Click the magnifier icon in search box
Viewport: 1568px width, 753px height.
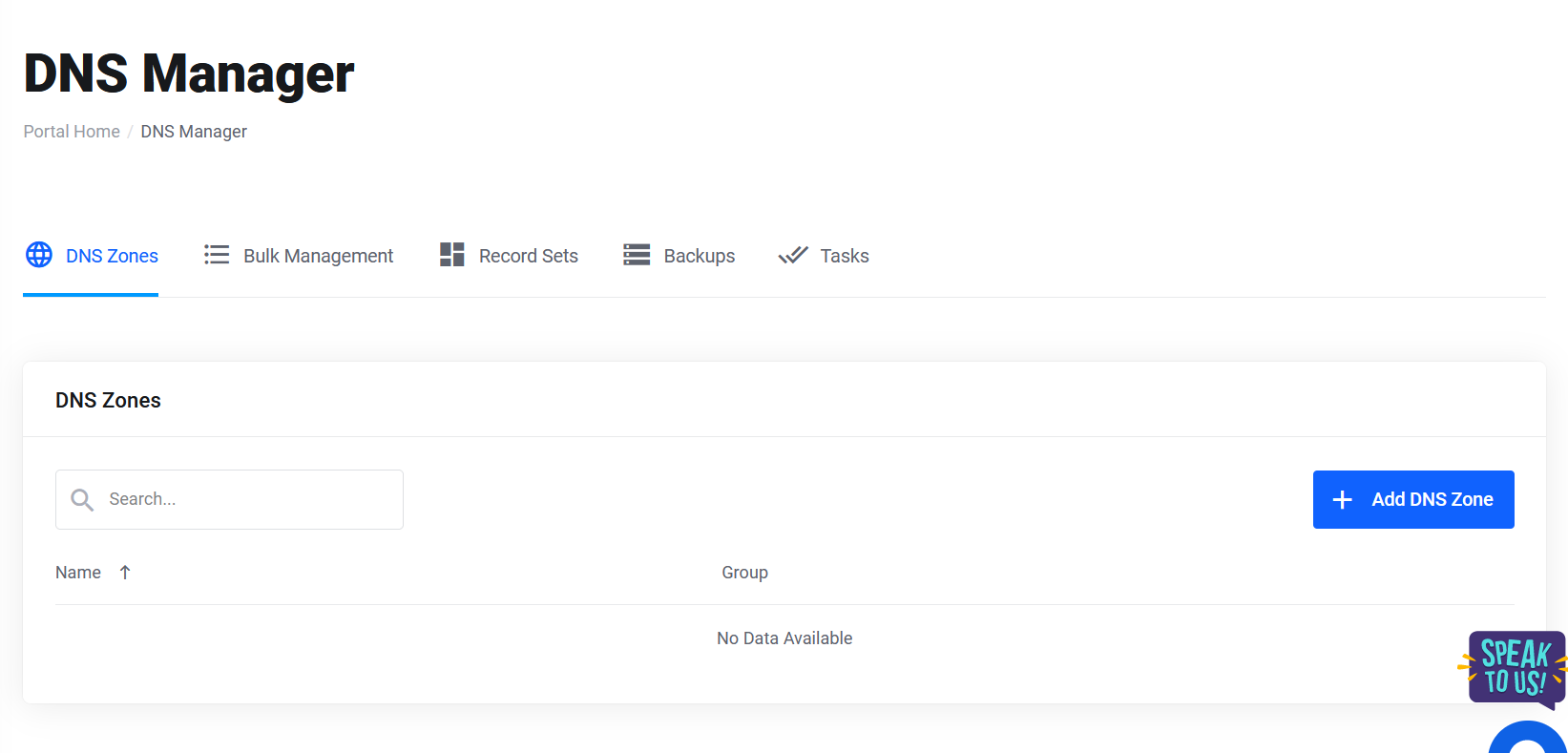click(x=83, y=499)
